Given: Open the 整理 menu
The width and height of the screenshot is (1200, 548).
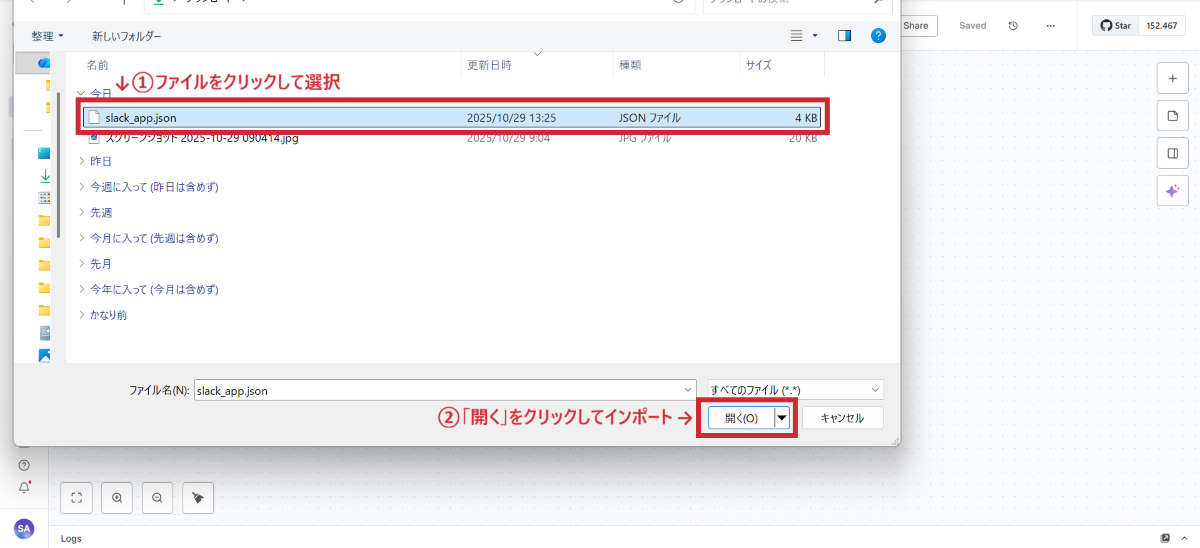Looking at the screenshot, I should click(x=47, y=36).
